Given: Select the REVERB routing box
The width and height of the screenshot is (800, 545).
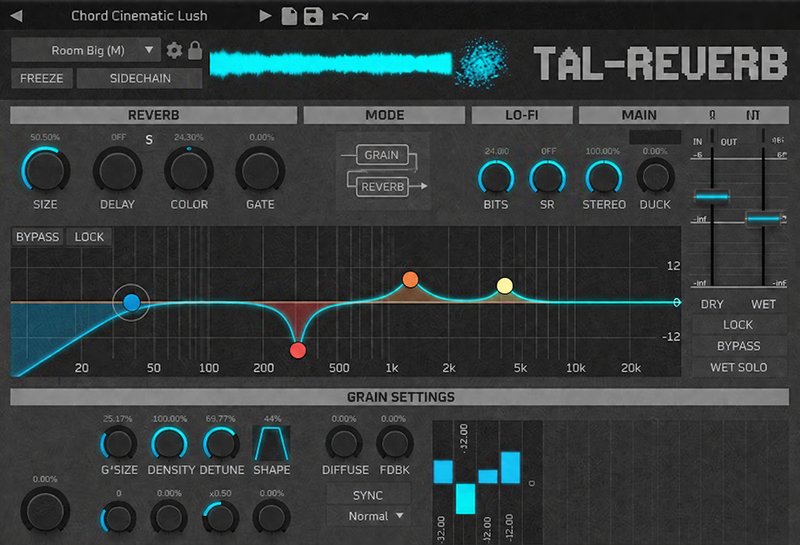Looking at the screenshot, I should coord(383,187).
